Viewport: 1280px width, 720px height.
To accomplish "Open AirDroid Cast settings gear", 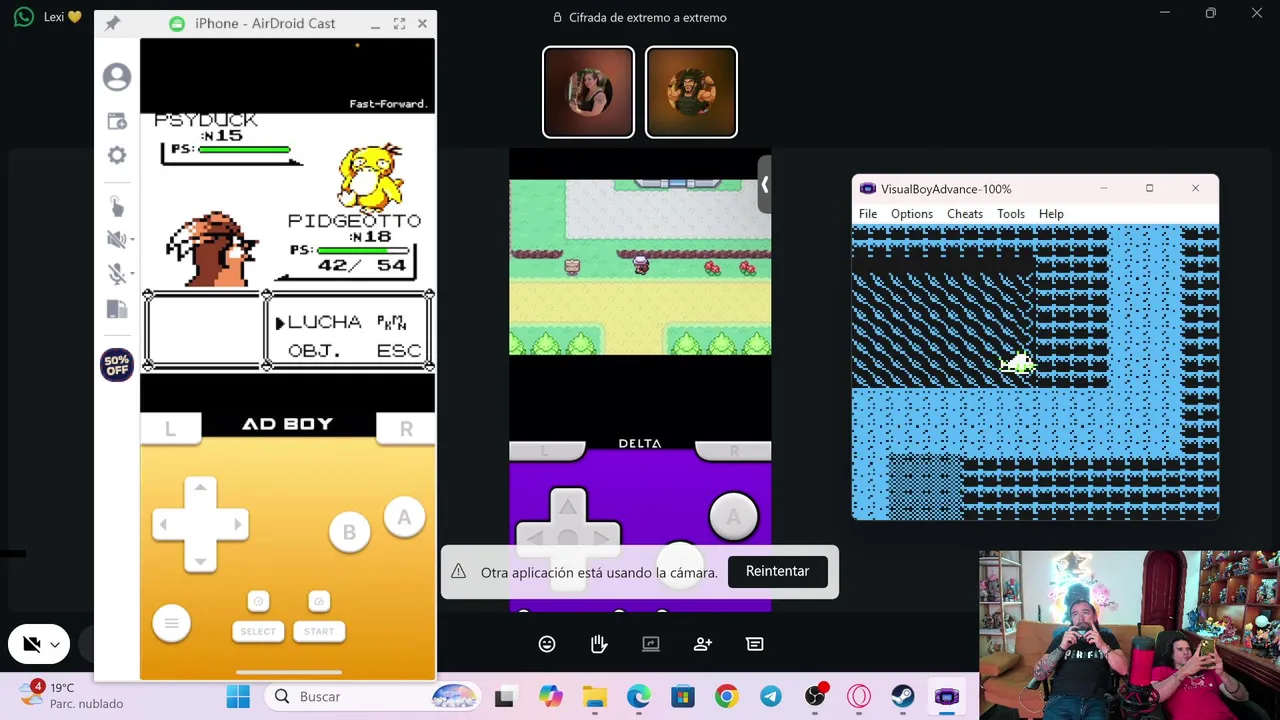I will [x=117, y=155].
